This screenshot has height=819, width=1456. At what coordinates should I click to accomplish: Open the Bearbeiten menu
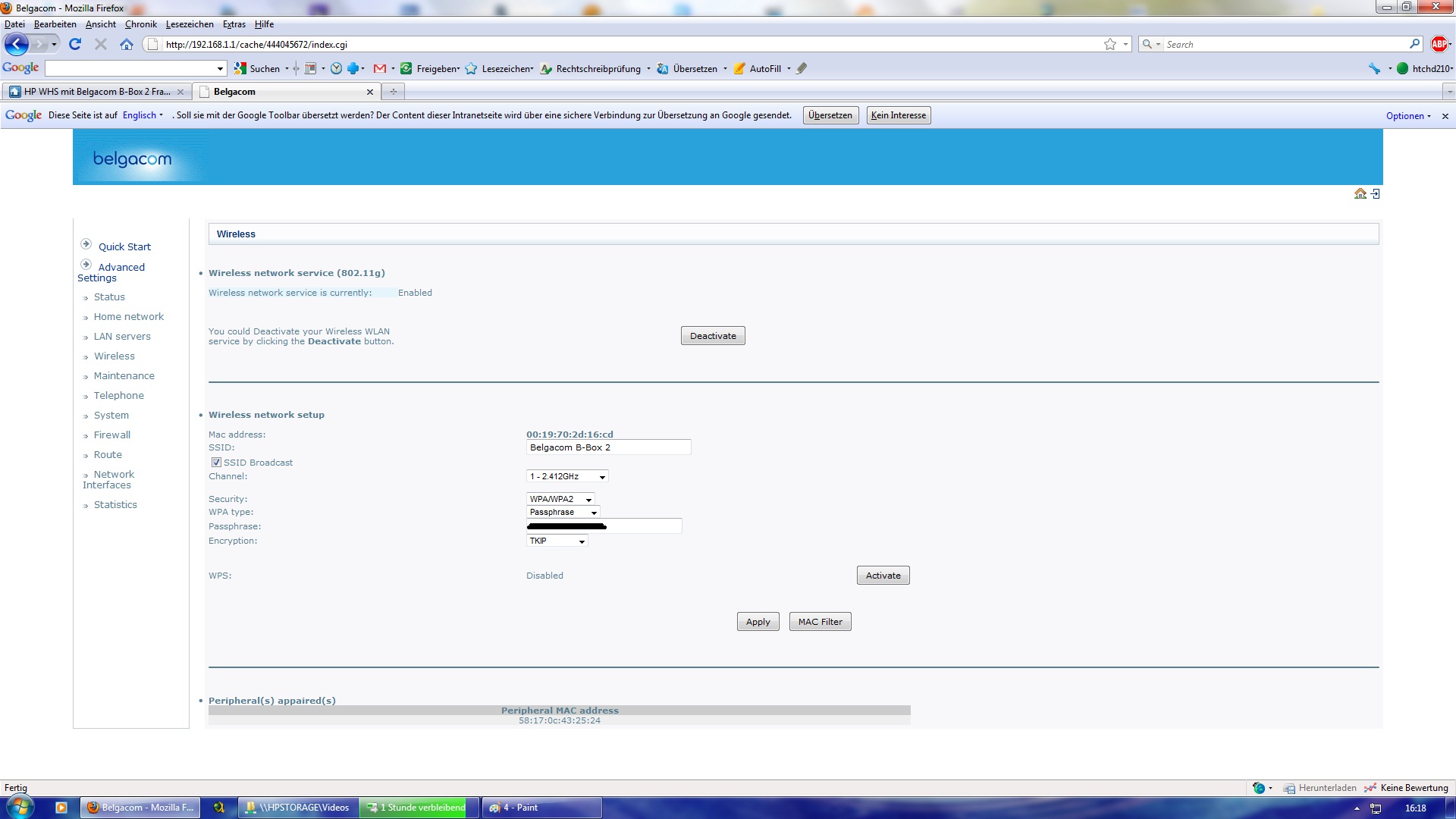[55, 24]
